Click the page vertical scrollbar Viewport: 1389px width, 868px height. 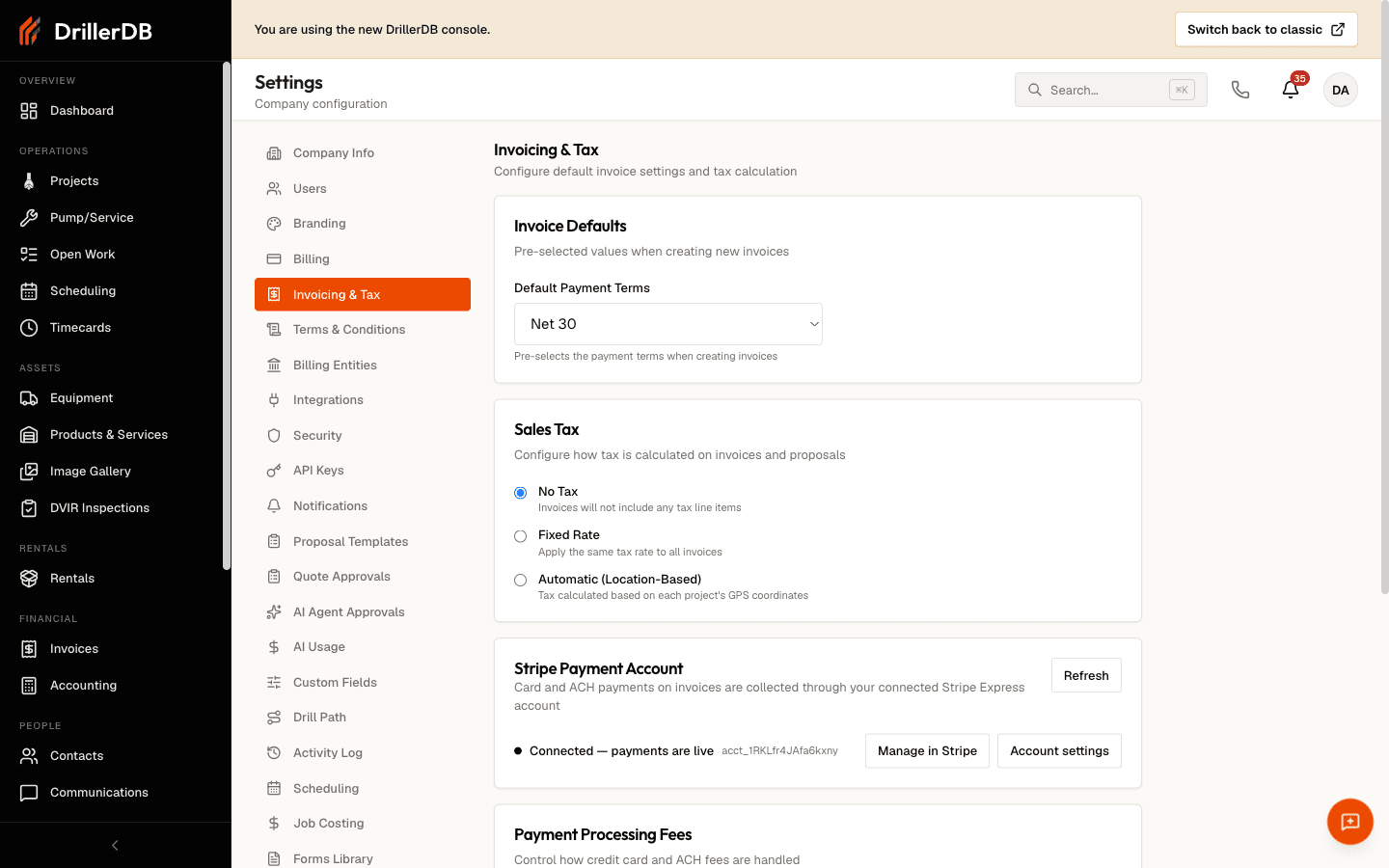point(1385,299)
